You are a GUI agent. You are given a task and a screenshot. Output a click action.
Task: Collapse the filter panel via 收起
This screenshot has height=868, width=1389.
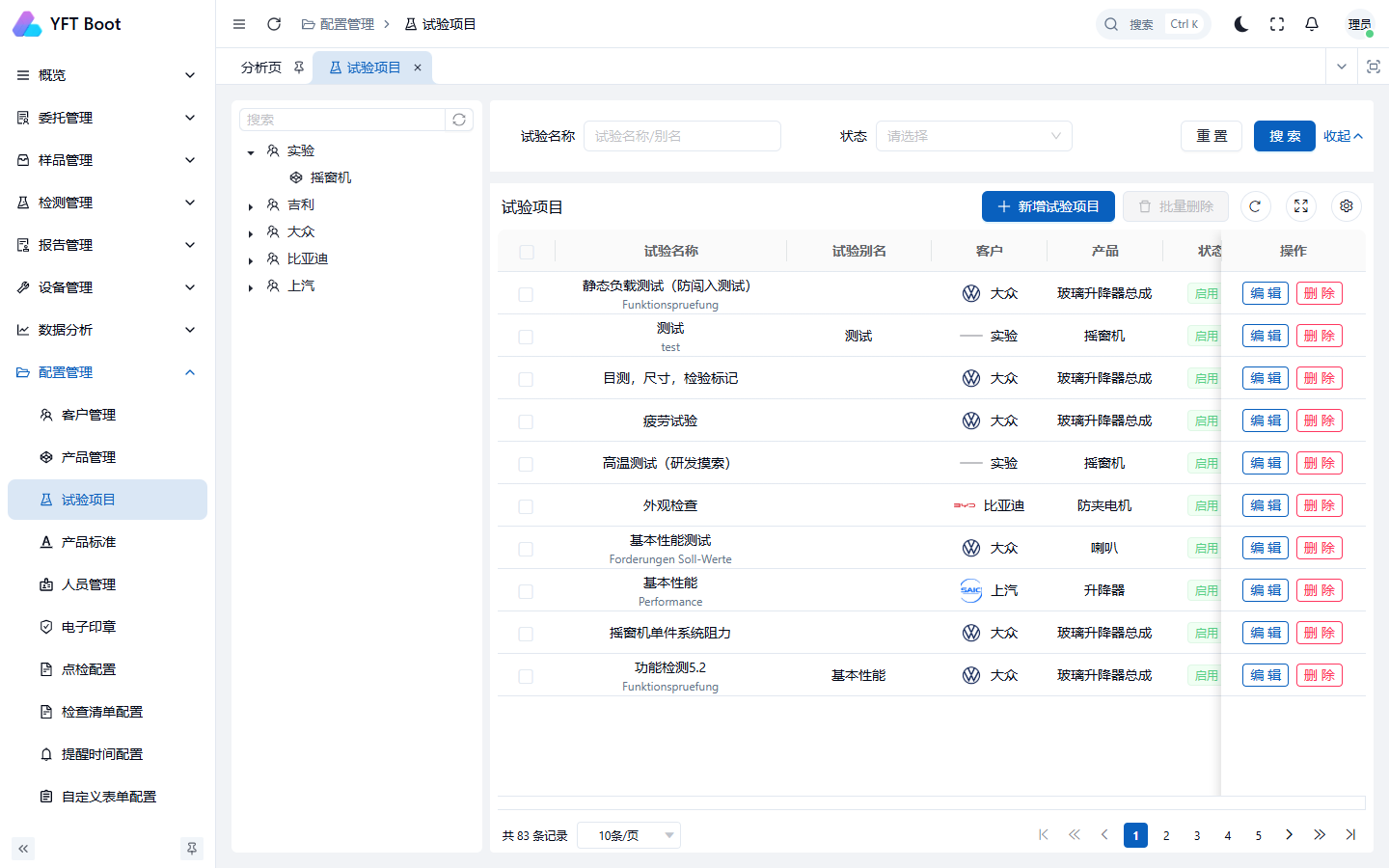tap(1344, 136)
